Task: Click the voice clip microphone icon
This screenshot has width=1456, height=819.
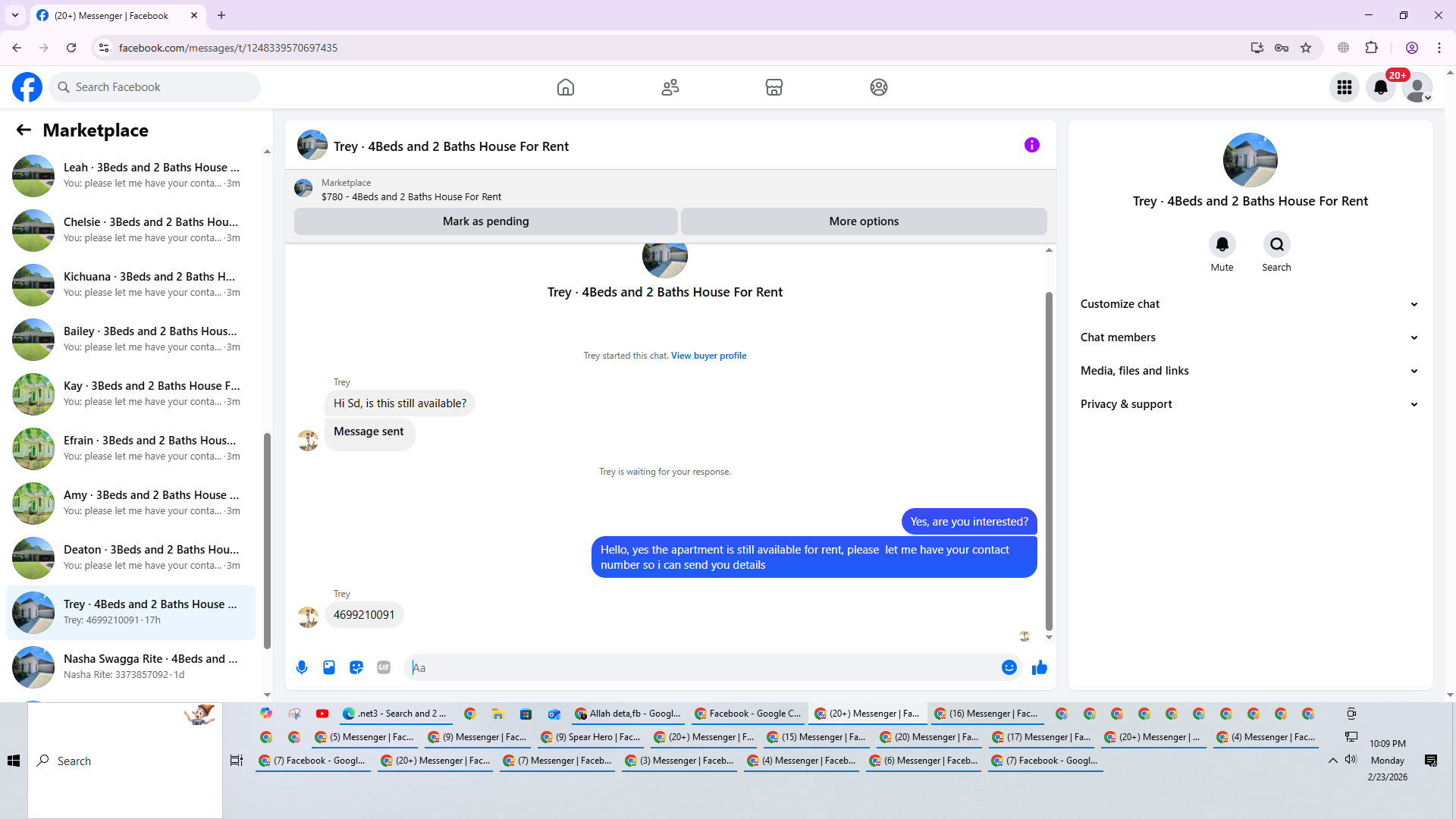Action: pyautogui.click(x=302, y=667)
